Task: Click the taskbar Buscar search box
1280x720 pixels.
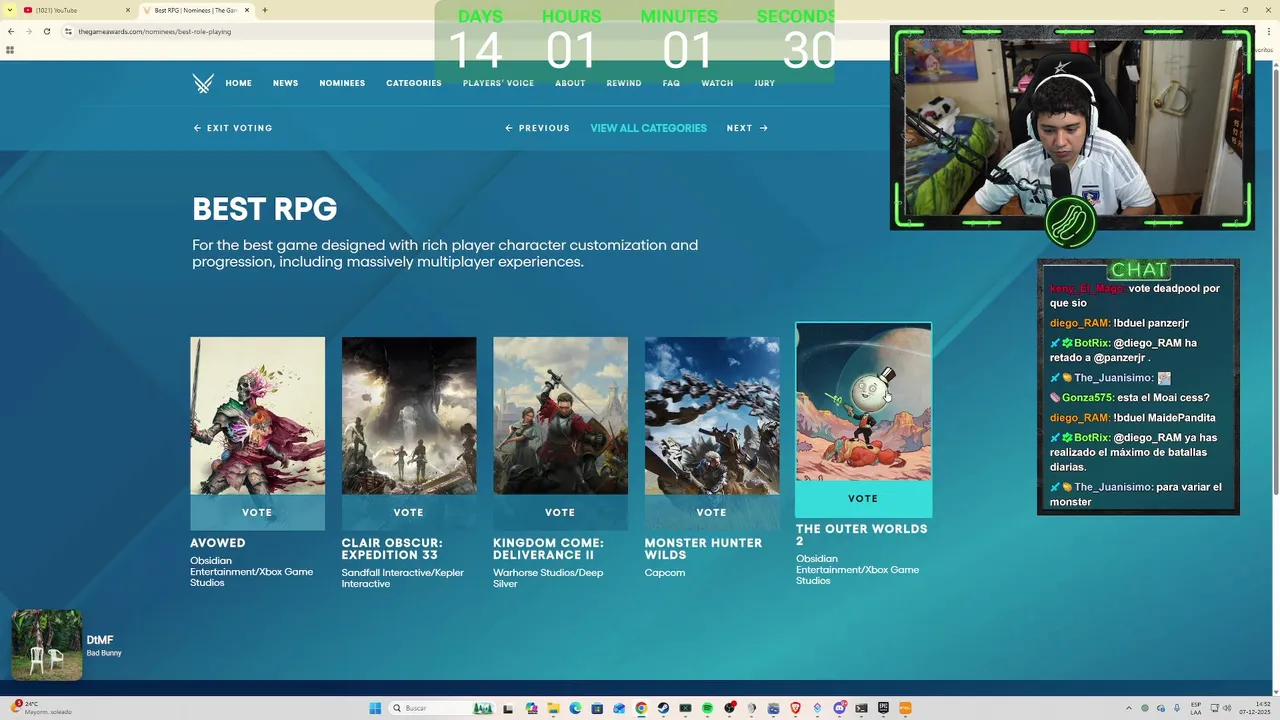Action: click(441, 708)
